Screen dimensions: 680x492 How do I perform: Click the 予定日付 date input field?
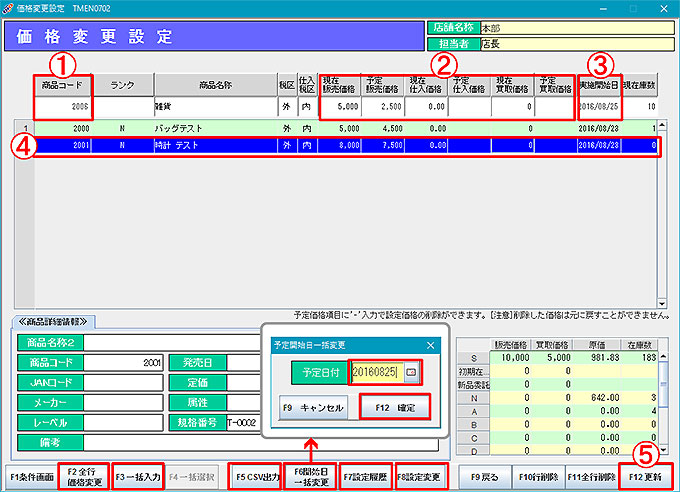tap(377, 372)
